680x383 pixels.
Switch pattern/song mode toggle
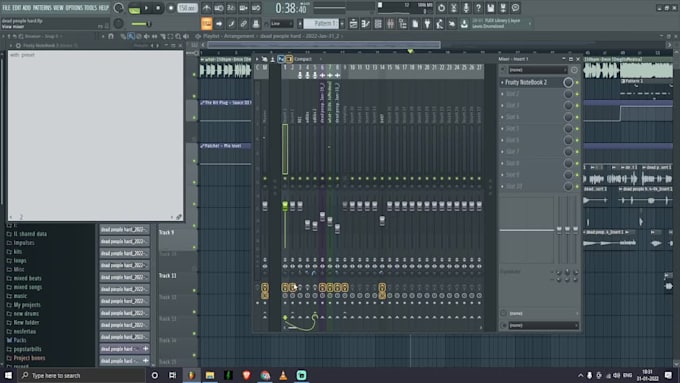pos(134,8)
